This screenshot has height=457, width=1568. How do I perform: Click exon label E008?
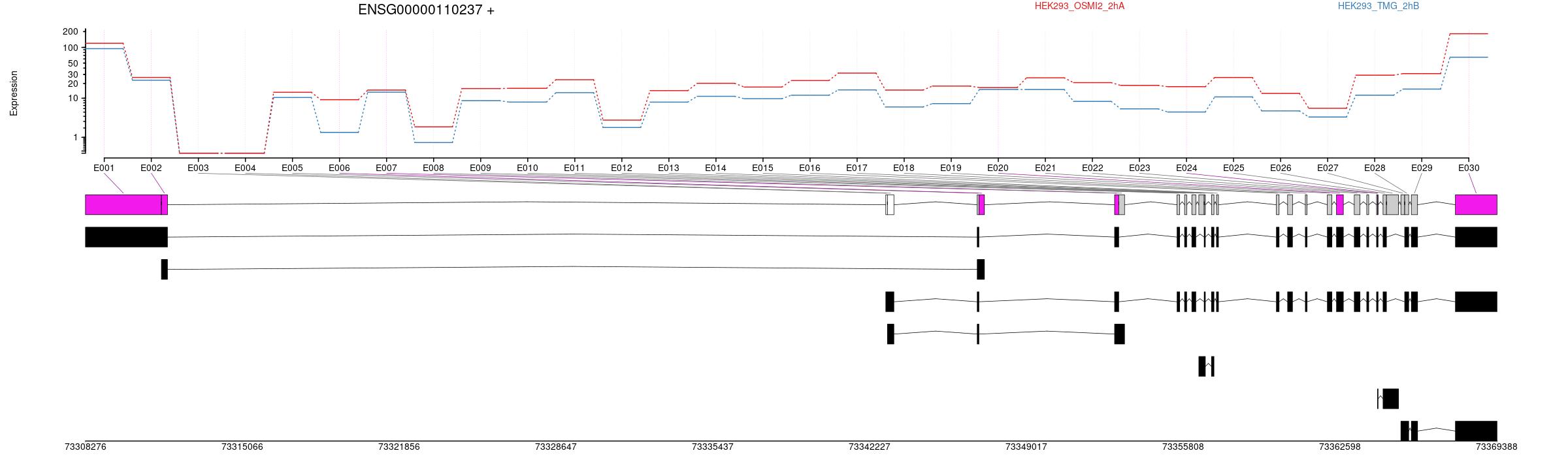[433, 168]
